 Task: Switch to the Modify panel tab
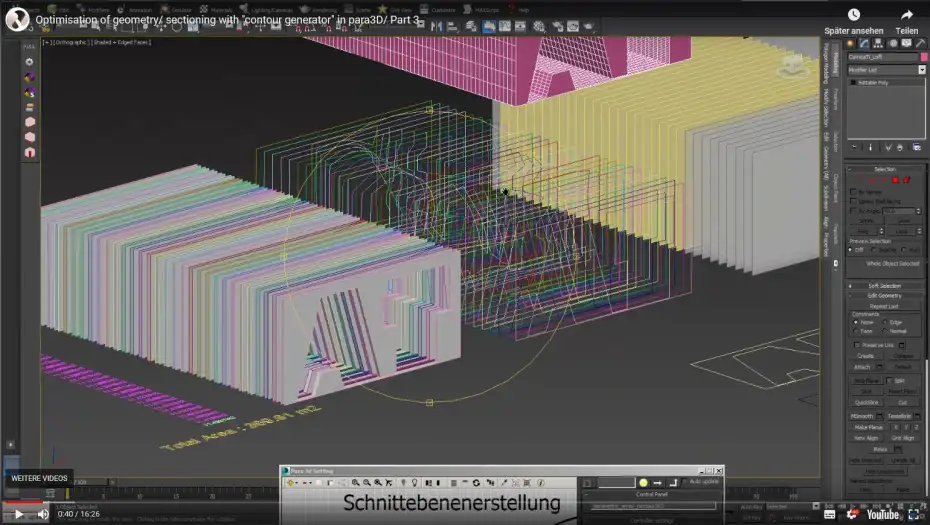point(864,43)
